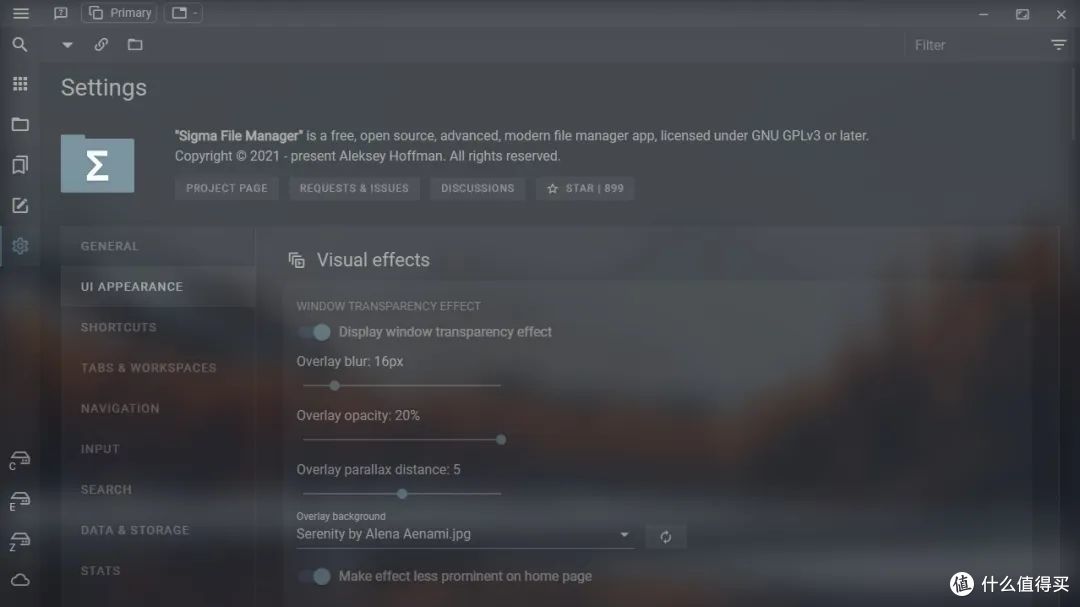Toggle Display window transparency effect
The height and width of the screenshot is (607, 1080).
pyautogui.click(x=314, y=332)
